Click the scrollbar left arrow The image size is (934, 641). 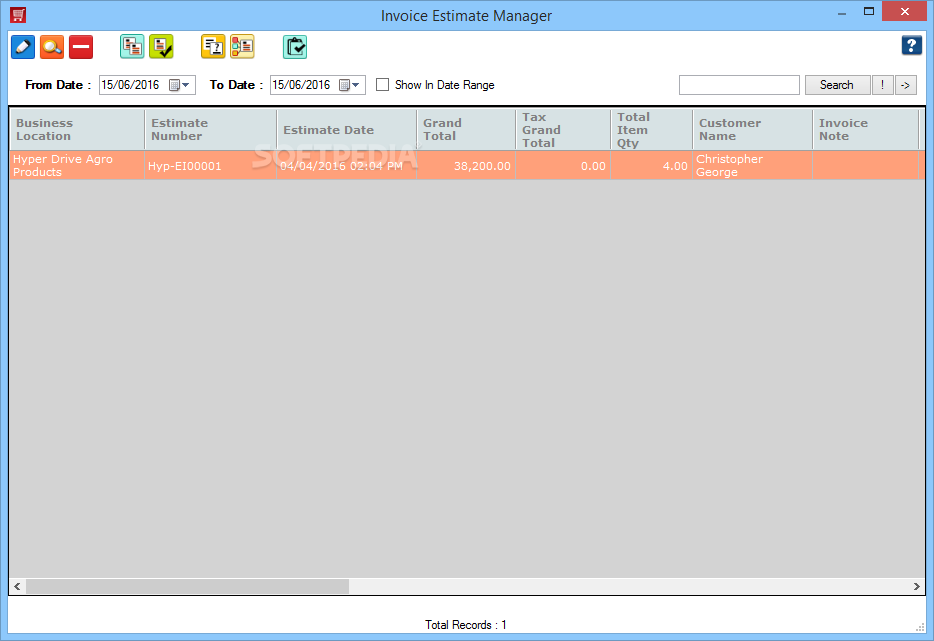pyautogui.click(x=17, y=586)
